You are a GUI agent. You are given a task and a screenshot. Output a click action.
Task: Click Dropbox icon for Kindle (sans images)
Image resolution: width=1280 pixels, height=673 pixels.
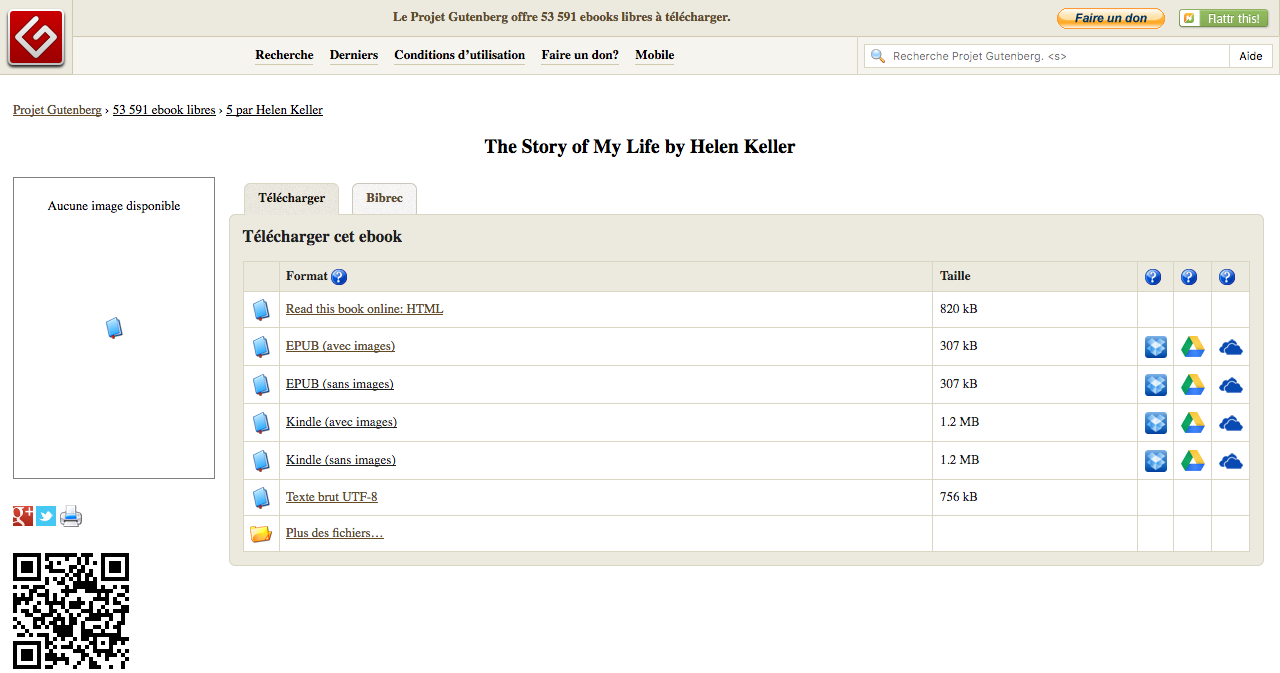tap(1155, 461)
